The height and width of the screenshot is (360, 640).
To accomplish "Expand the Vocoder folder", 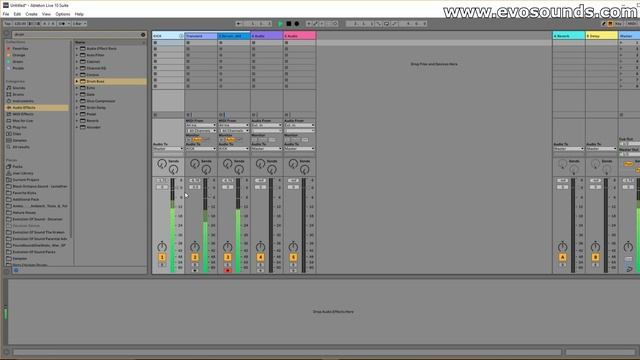I will [77, 127].
